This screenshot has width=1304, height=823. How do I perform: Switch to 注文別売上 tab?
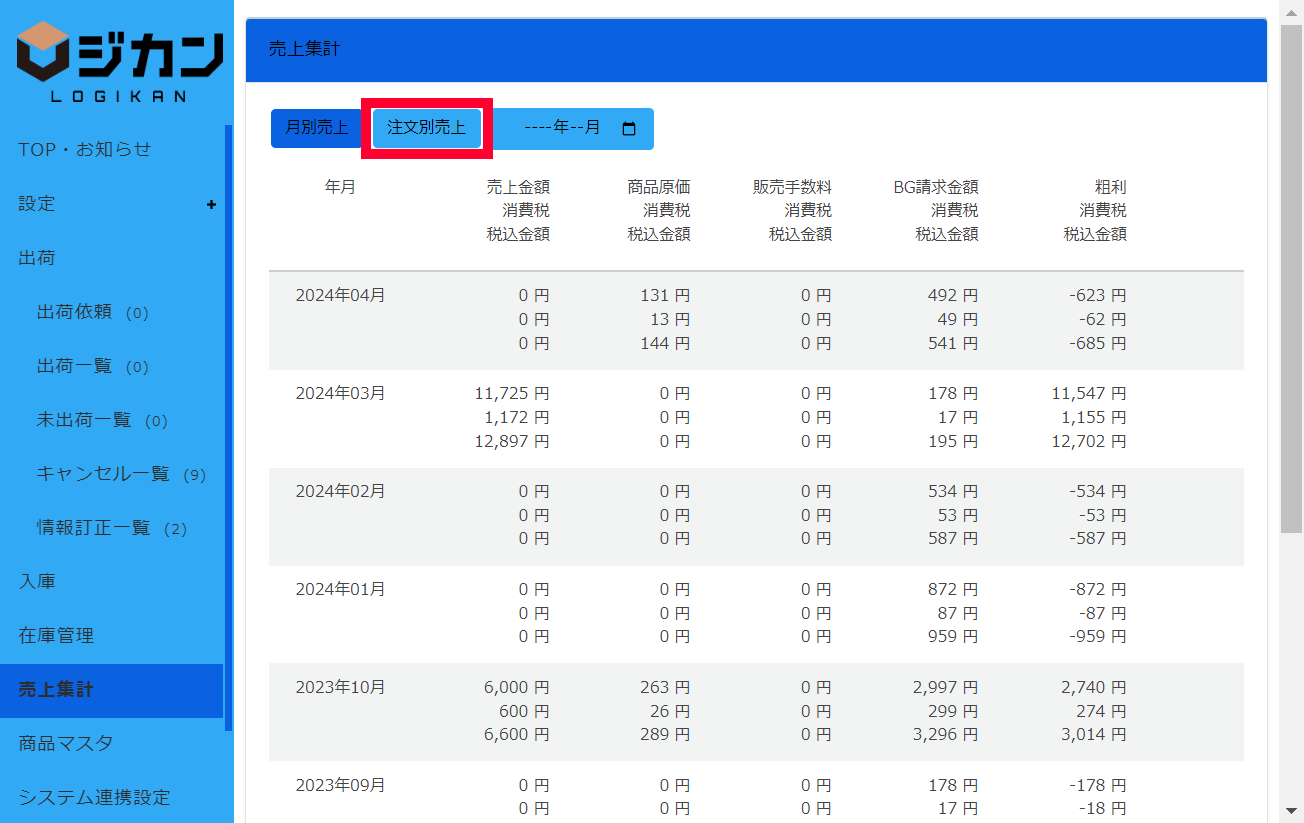pyautogui.click(x=427, y=128)
